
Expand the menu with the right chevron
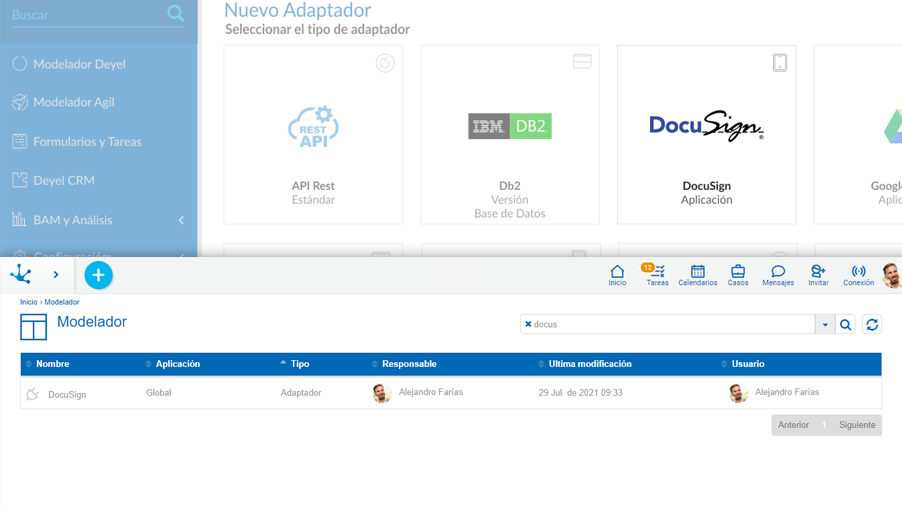56,275
